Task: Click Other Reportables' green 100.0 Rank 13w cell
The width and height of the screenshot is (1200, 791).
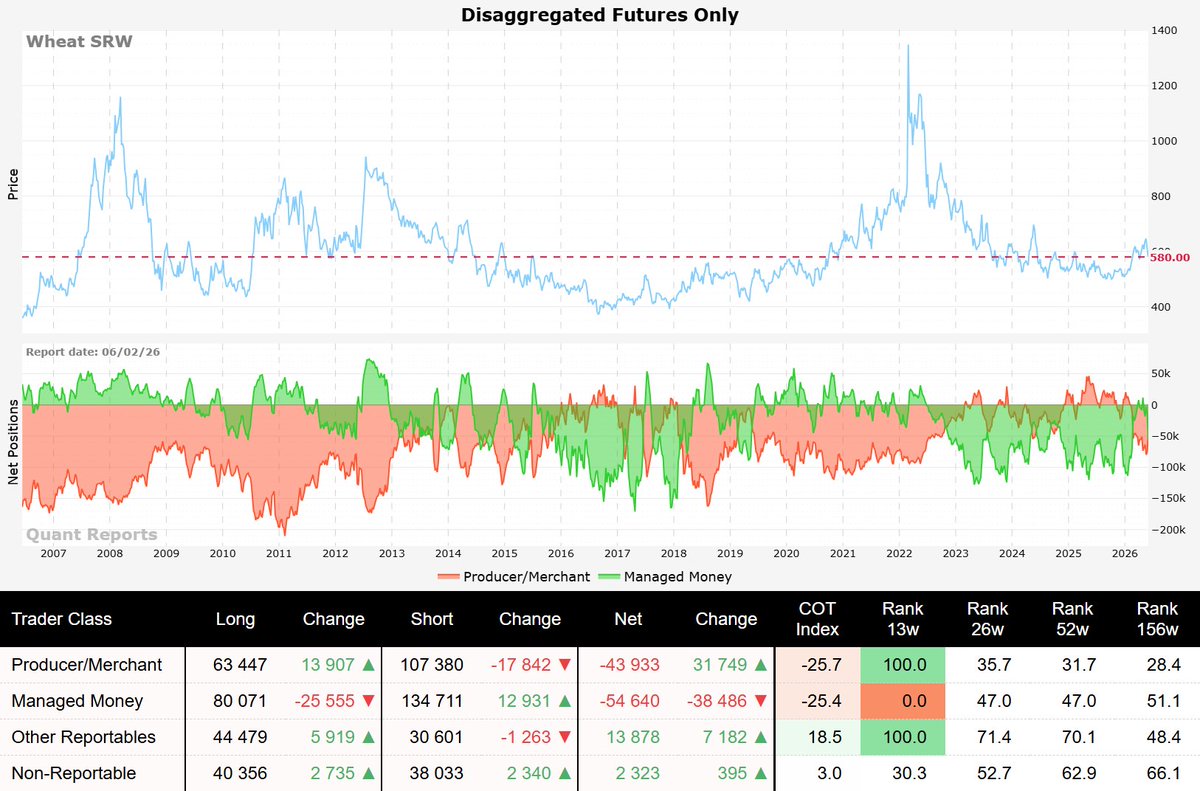Action: (x=903, y=737)
